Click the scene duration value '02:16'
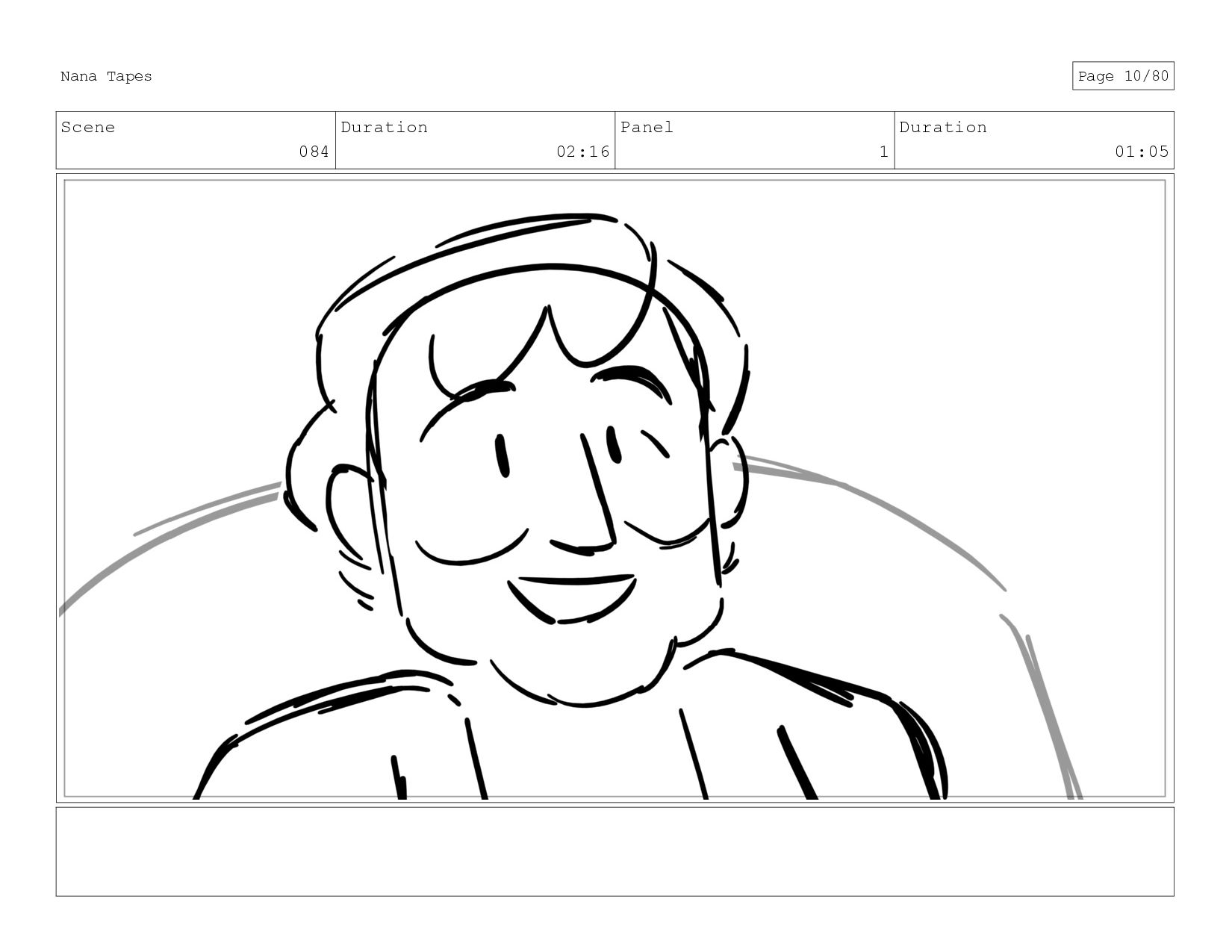Screen dimensions: 1232x952 coord(582,152)
